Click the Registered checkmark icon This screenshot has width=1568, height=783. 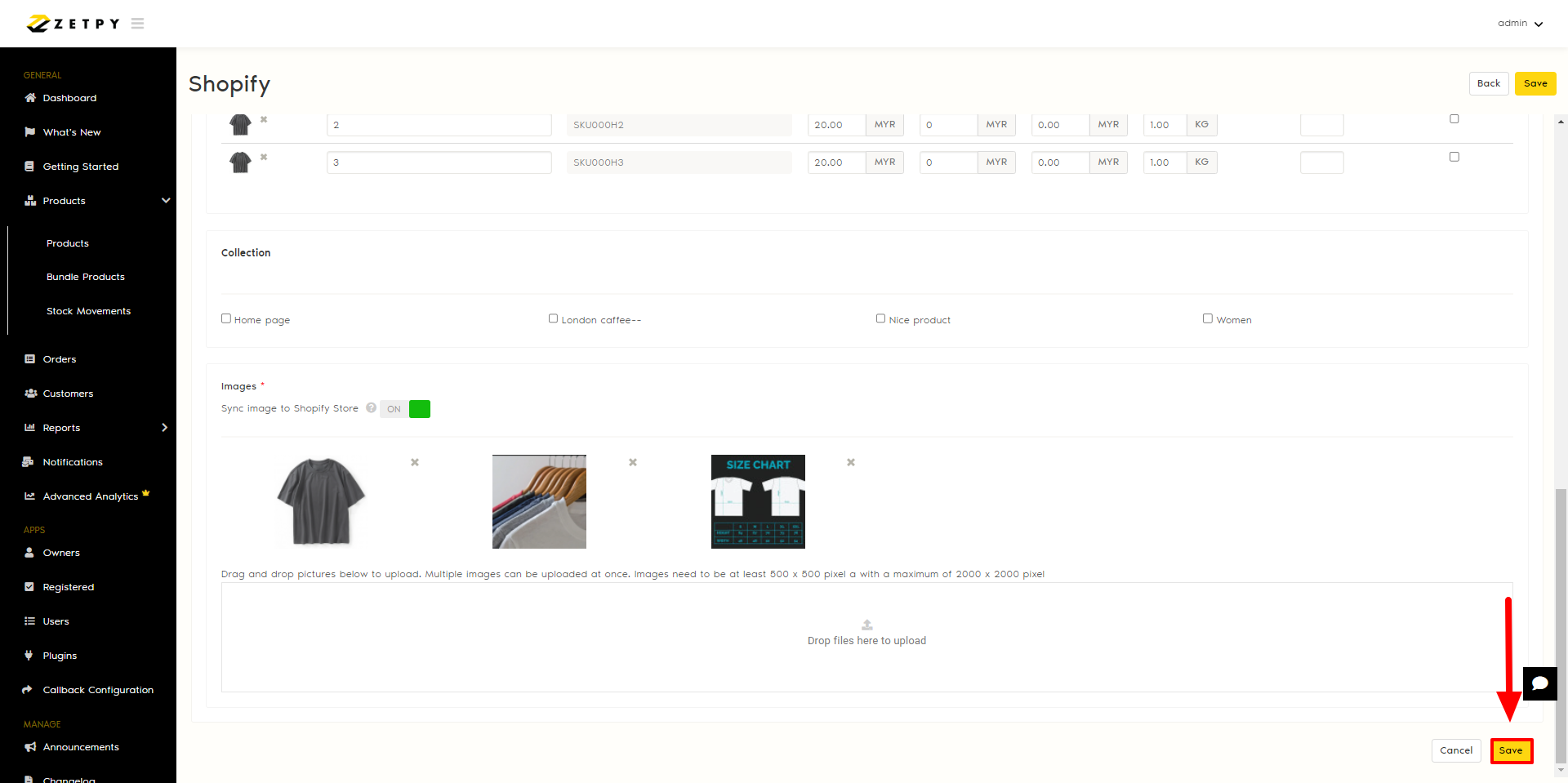29,587
